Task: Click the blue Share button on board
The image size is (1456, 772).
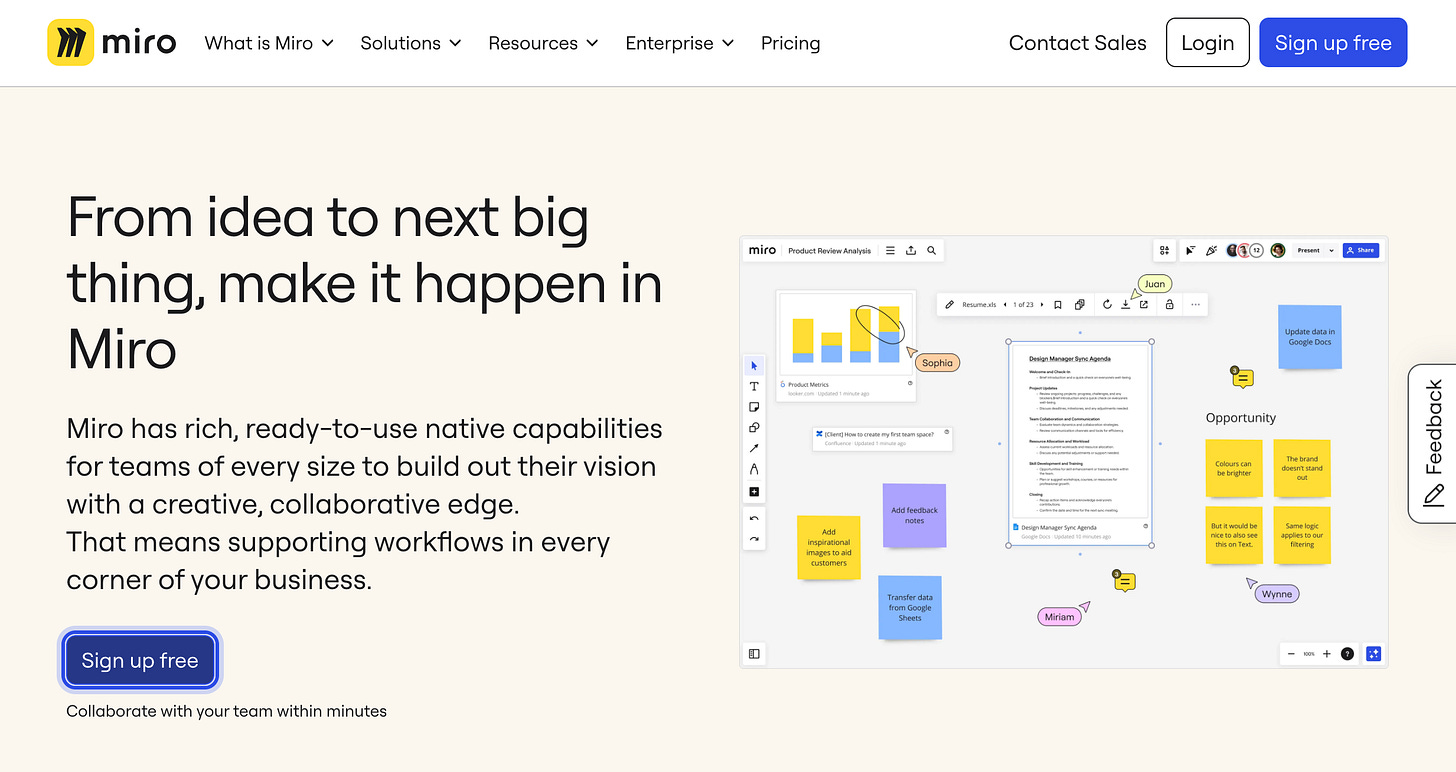Action: click(1360, 250)
